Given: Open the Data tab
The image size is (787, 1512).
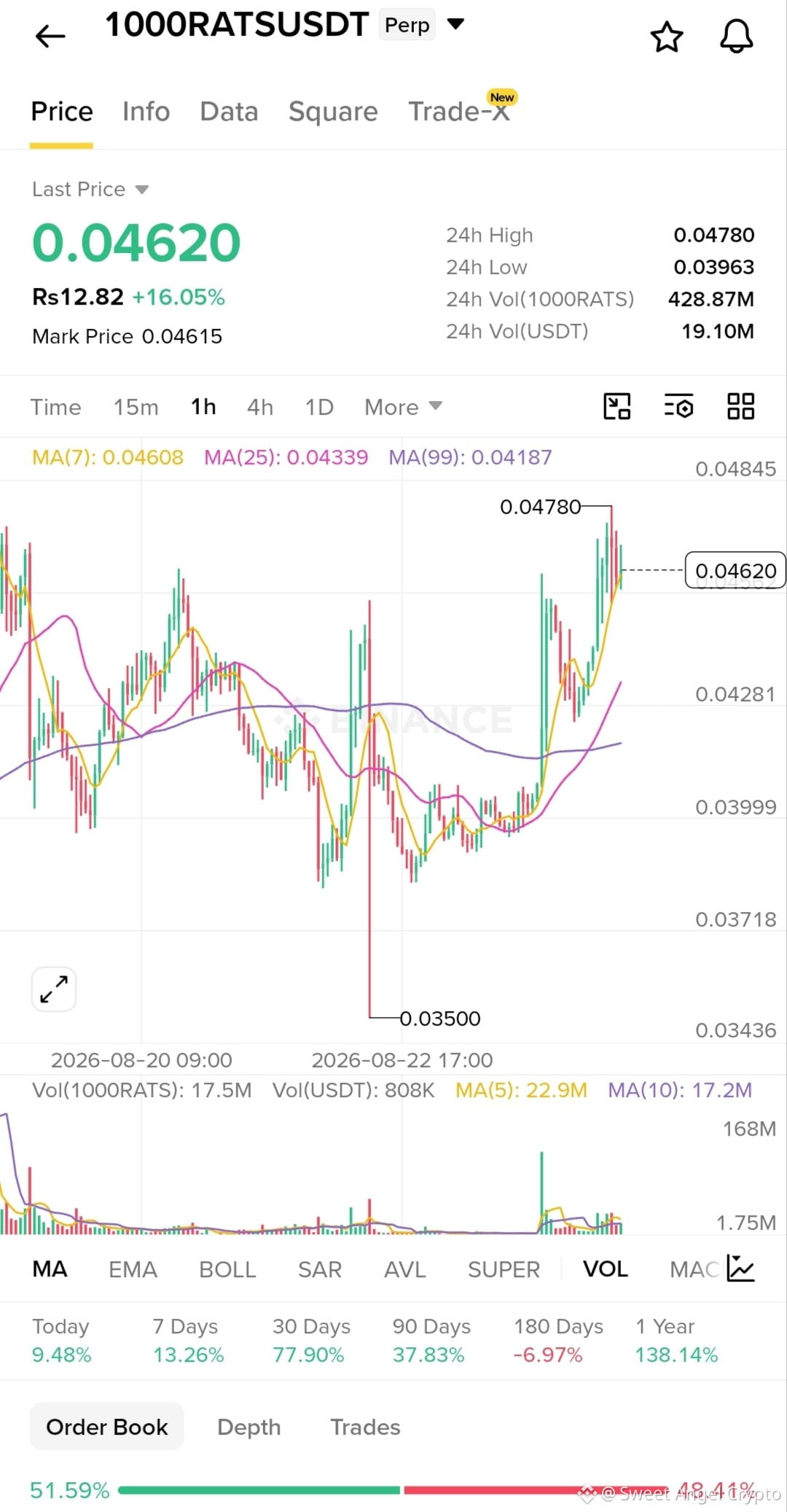Looking at the screenshot, I should [229, 112].
